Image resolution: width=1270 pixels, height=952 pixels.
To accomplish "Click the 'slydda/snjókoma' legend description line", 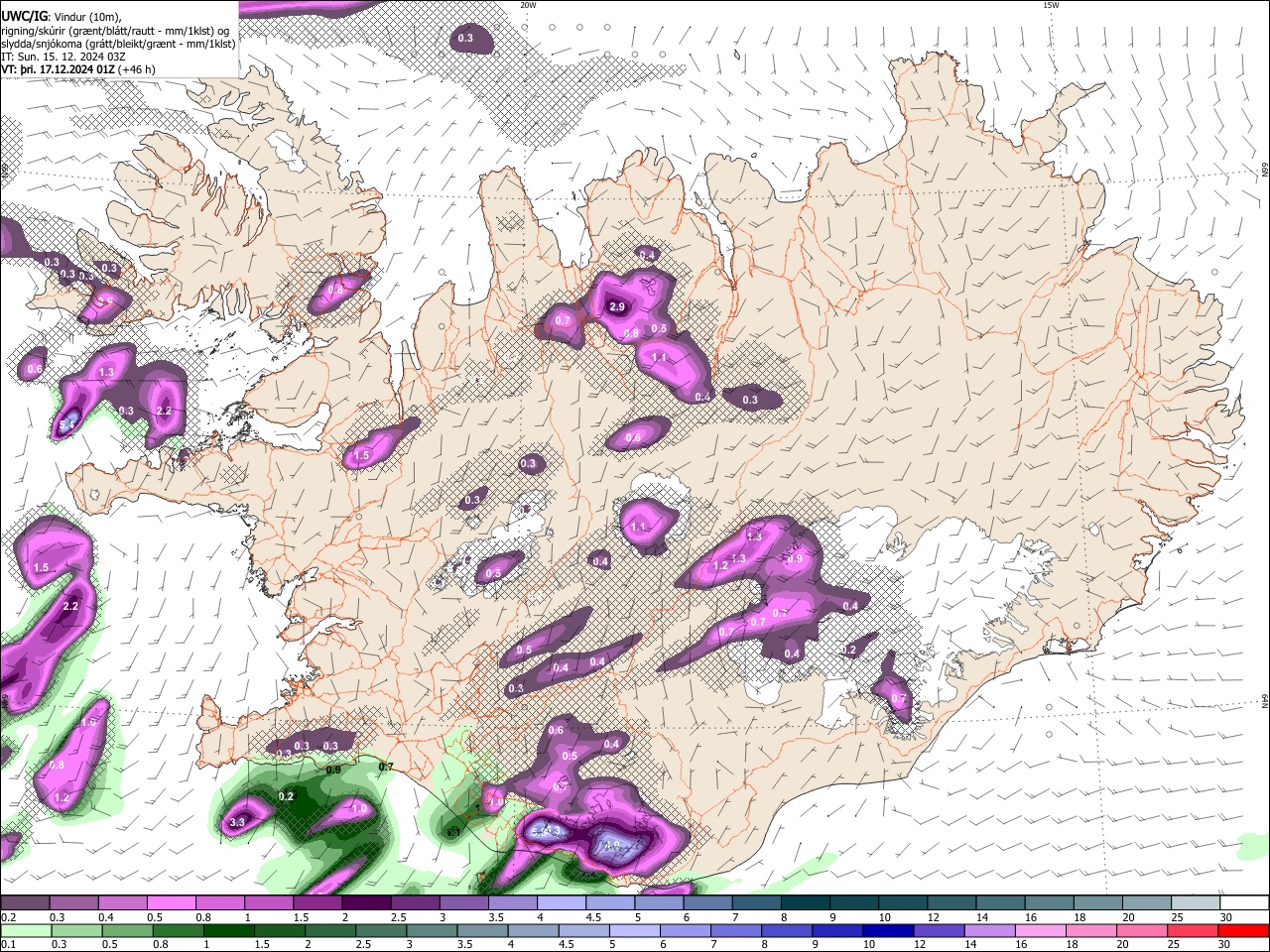I will pos(118,44).
